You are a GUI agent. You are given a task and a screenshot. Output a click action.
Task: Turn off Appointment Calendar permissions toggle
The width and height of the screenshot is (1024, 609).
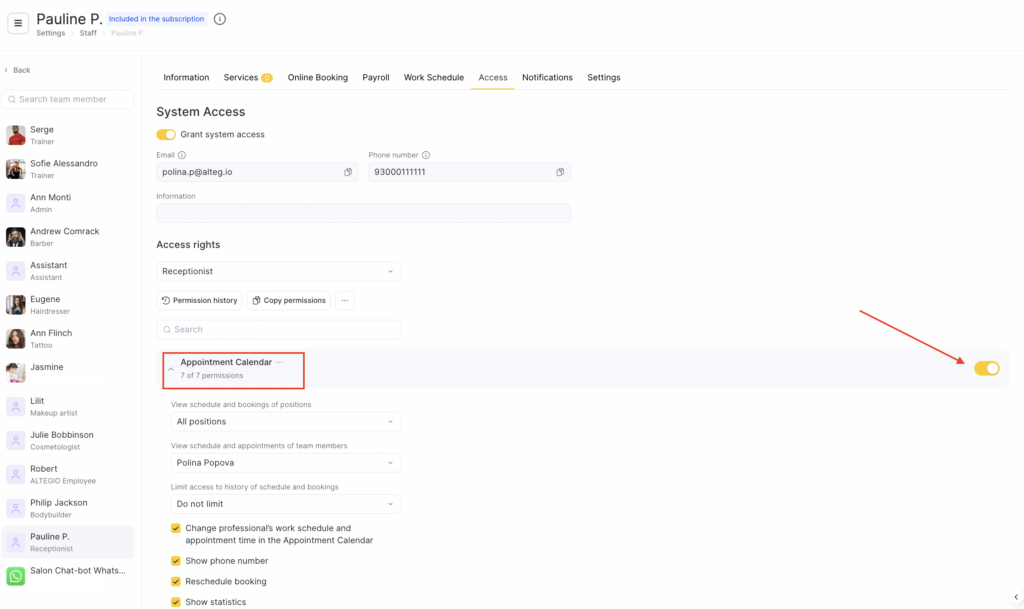point(986,368)
